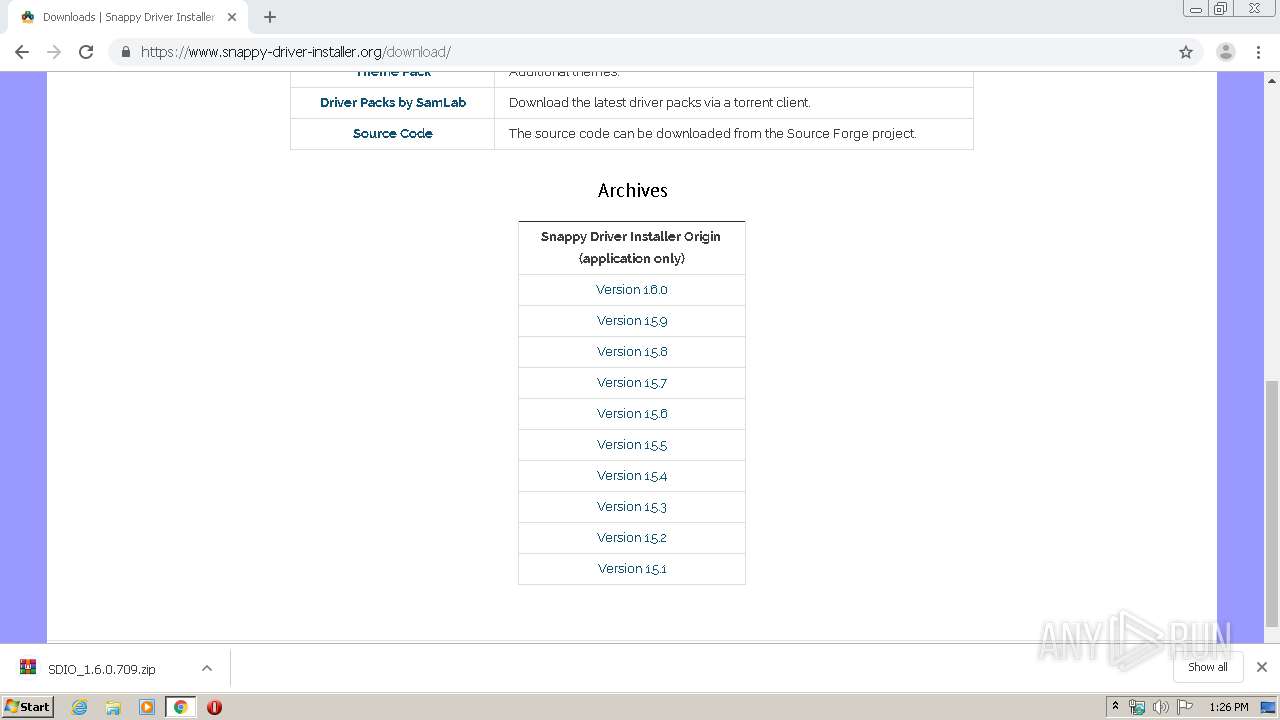Bookmark this page with the star icon
Image resolution: width=1280 pixels, height=720 pixels.
(x=1186, y=52)
